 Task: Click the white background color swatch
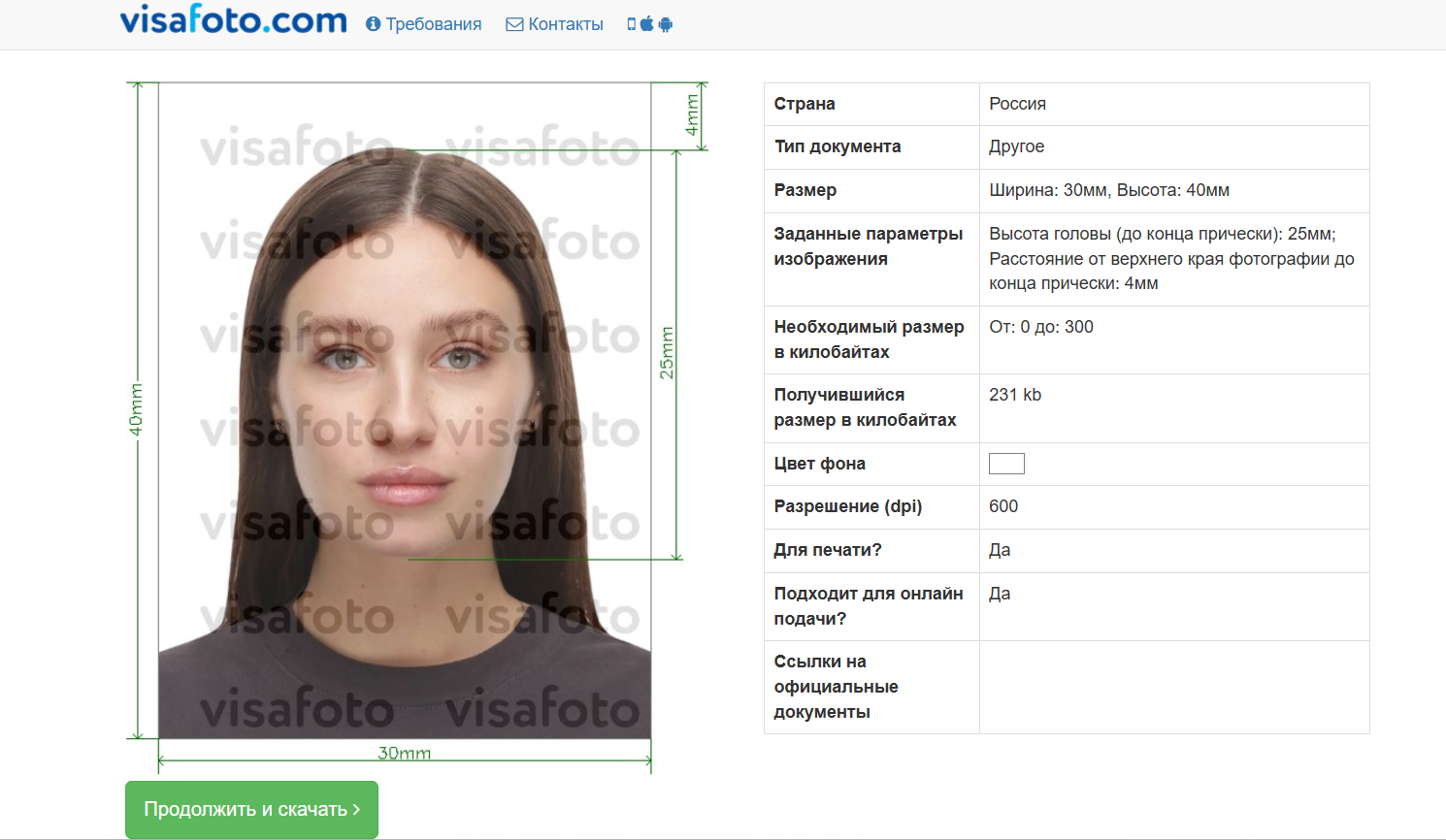[1006, 464]
